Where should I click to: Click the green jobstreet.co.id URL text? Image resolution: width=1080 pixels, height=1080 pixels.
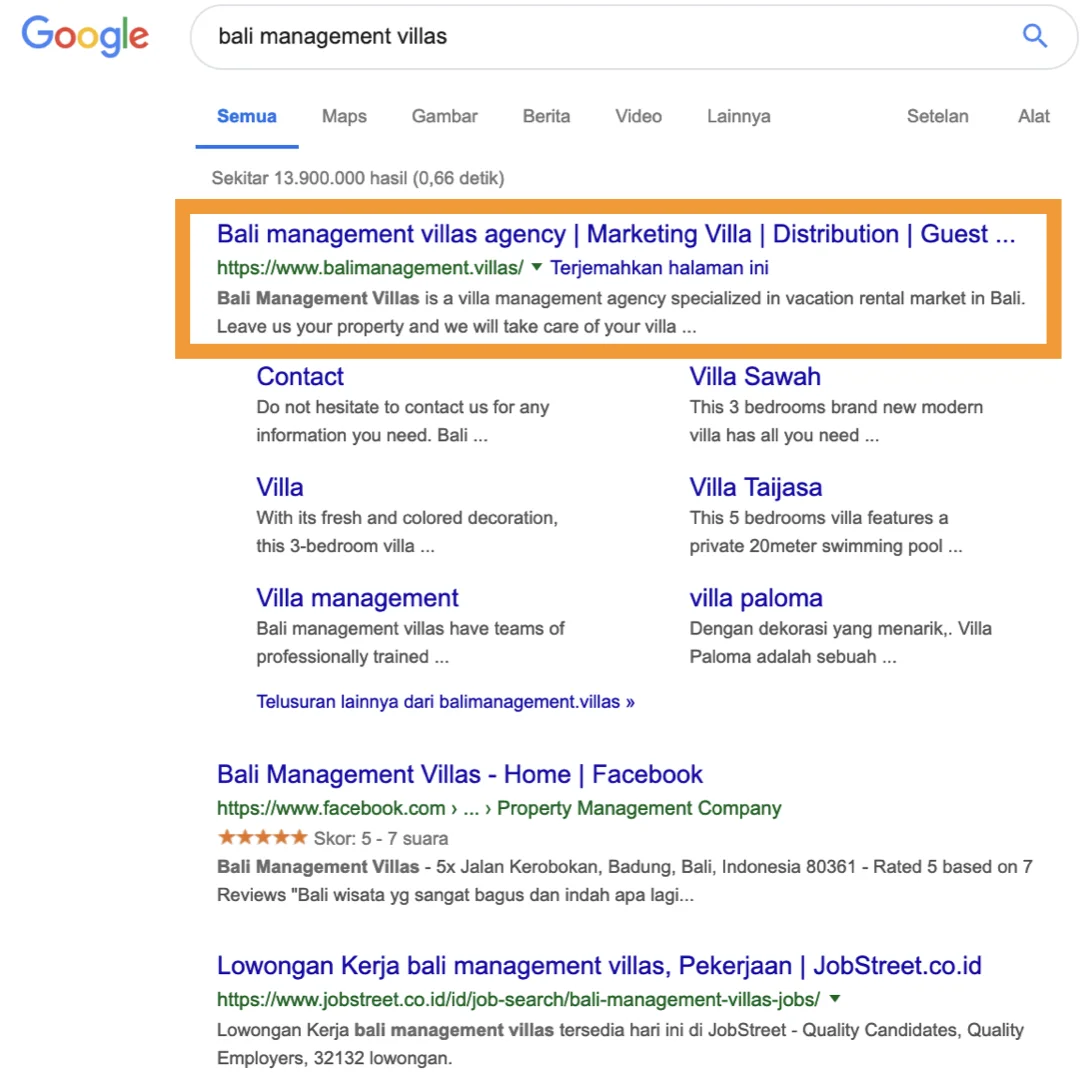pyautogui.click(x=519, y=999)
